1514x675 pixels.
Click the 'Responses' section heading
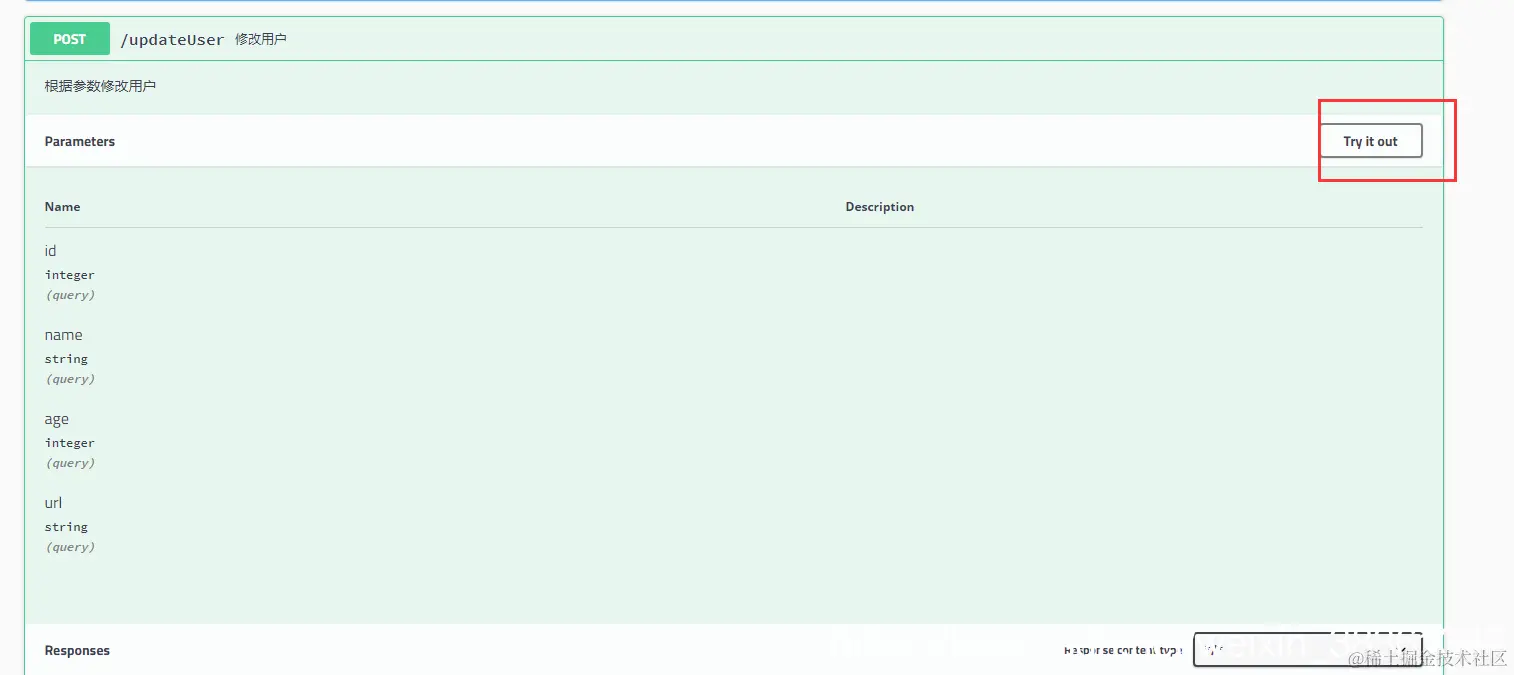pyautogui.click(x=77, y=651)
